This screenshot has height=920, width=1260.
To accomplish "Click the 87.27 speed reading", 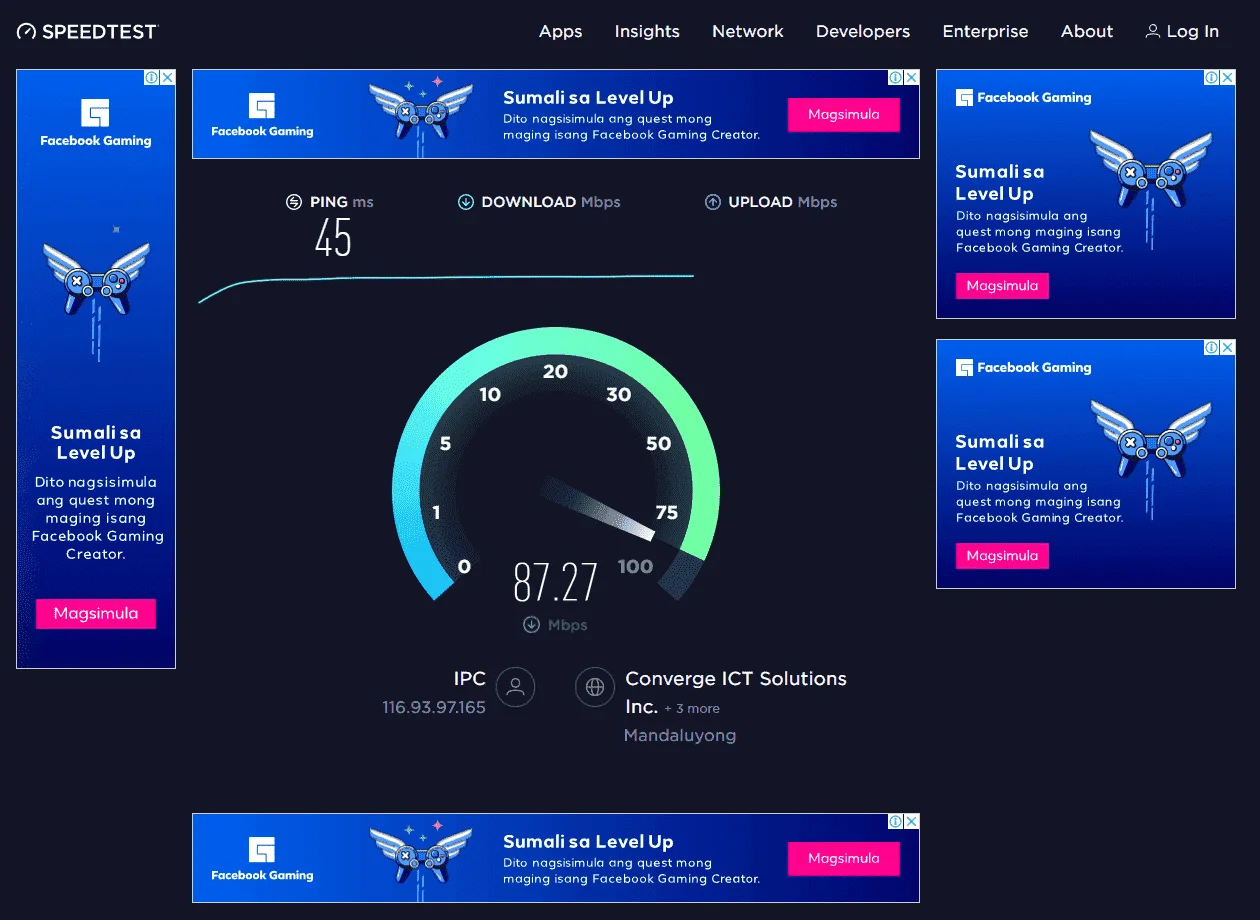I will [x=555, y=582].
